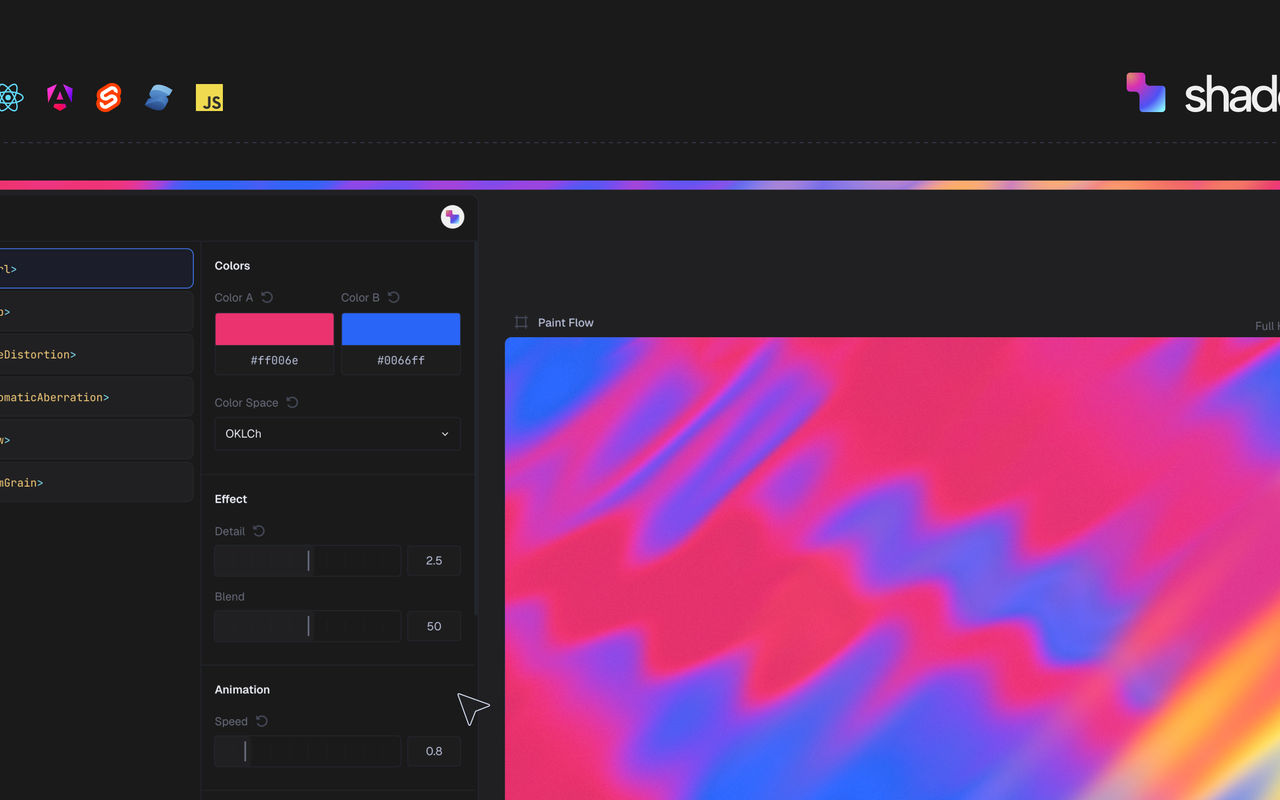Click the Speed slider track
Image resolution: width=1280 pixels, height=800 pixels.
pos(308,751)
